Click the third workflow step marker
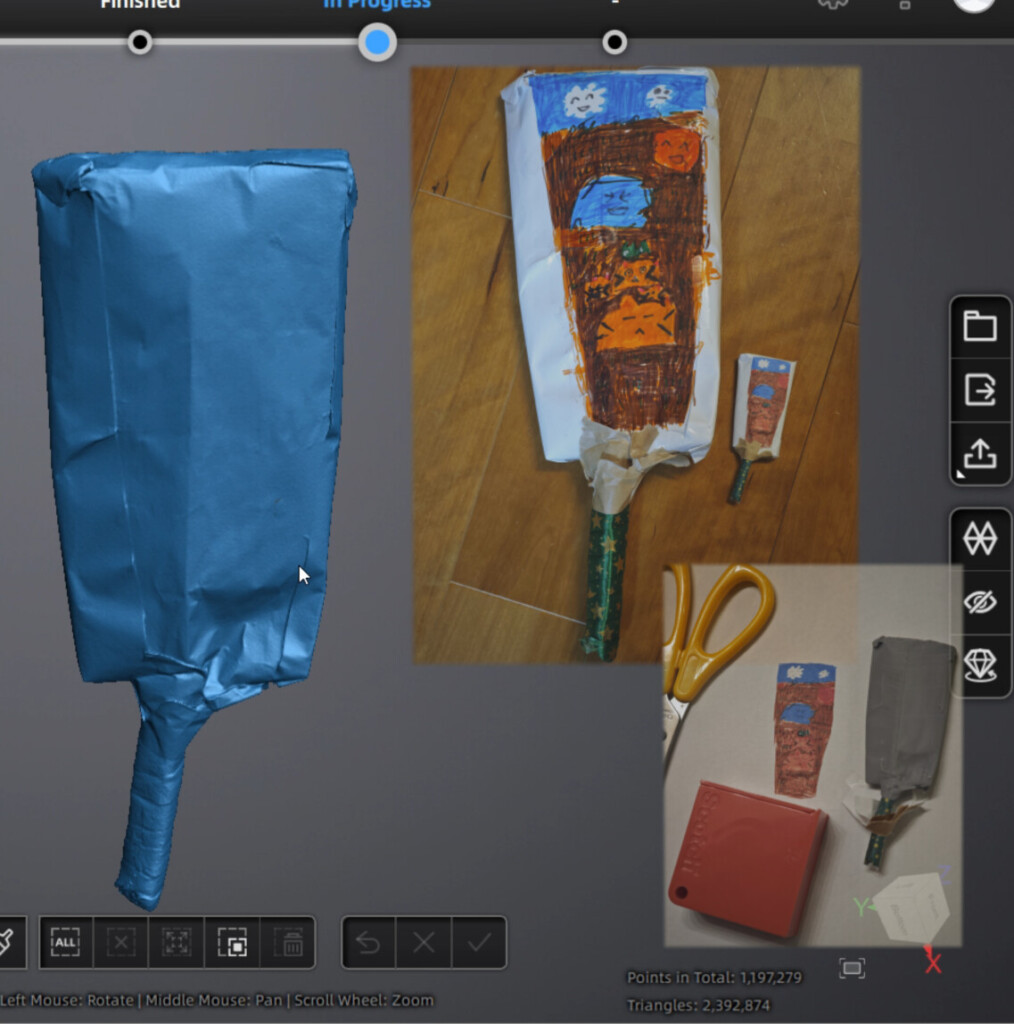Viewport: 1014px width, 1024px height. coord(615,42)
